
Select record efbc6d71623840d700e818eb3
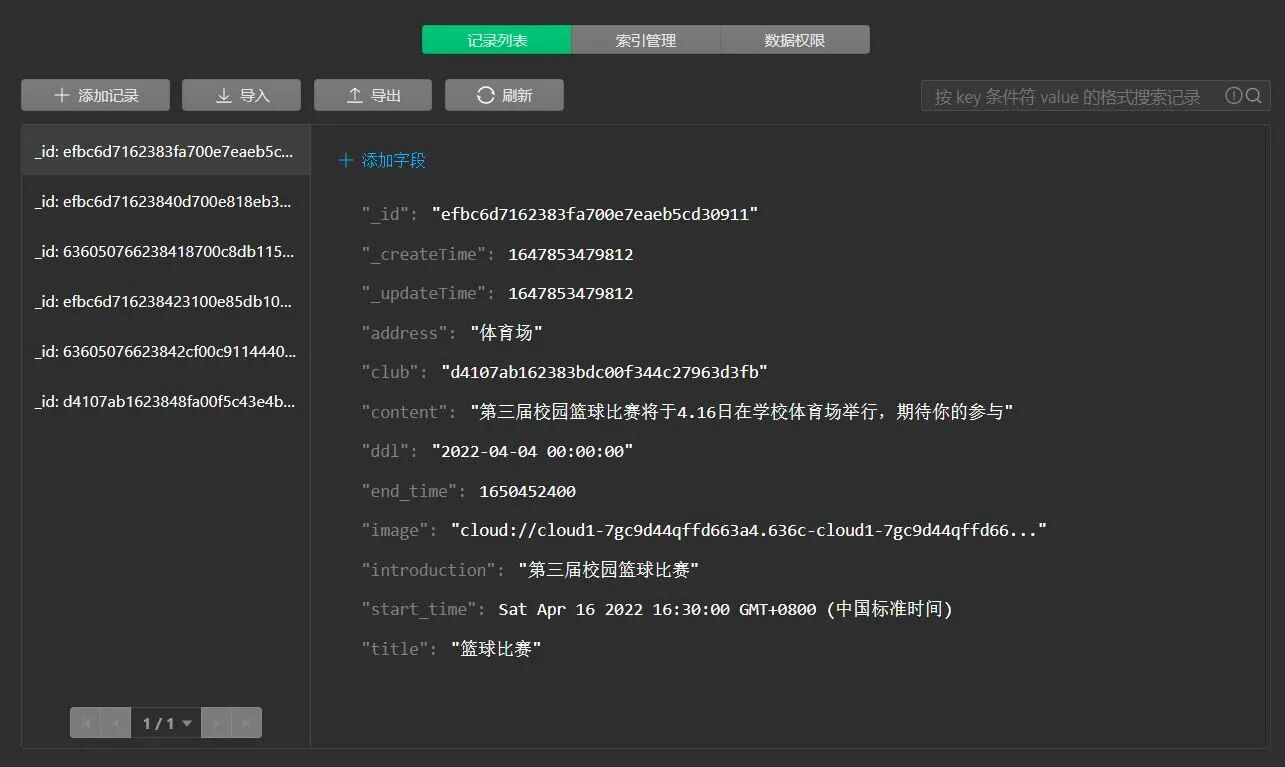point(166,201)
